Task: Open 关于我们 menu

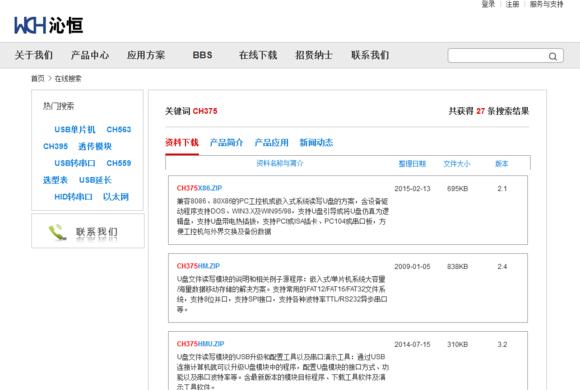Action: (x=34, y=55)
